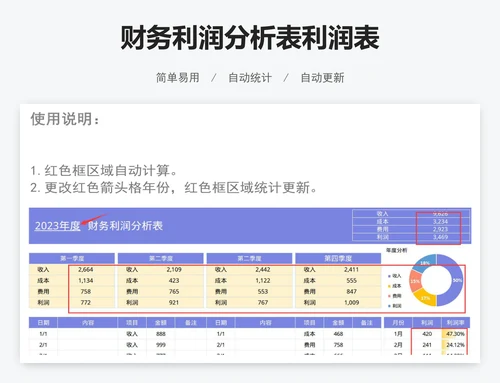Click instruction line 红色框区域自动计算

[104, 171]
